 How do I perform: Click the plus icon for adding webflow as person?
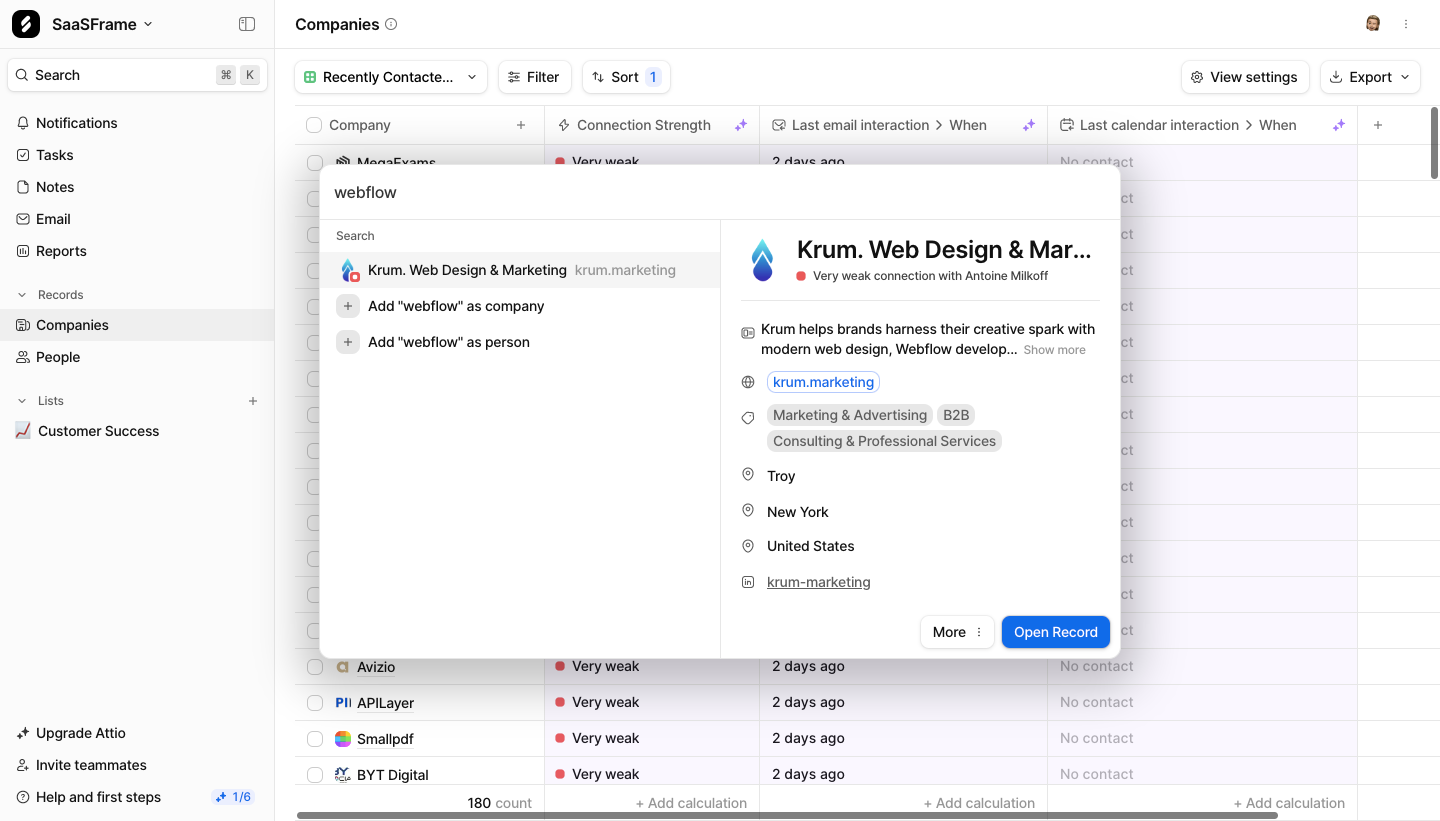[x=348, y=342]
